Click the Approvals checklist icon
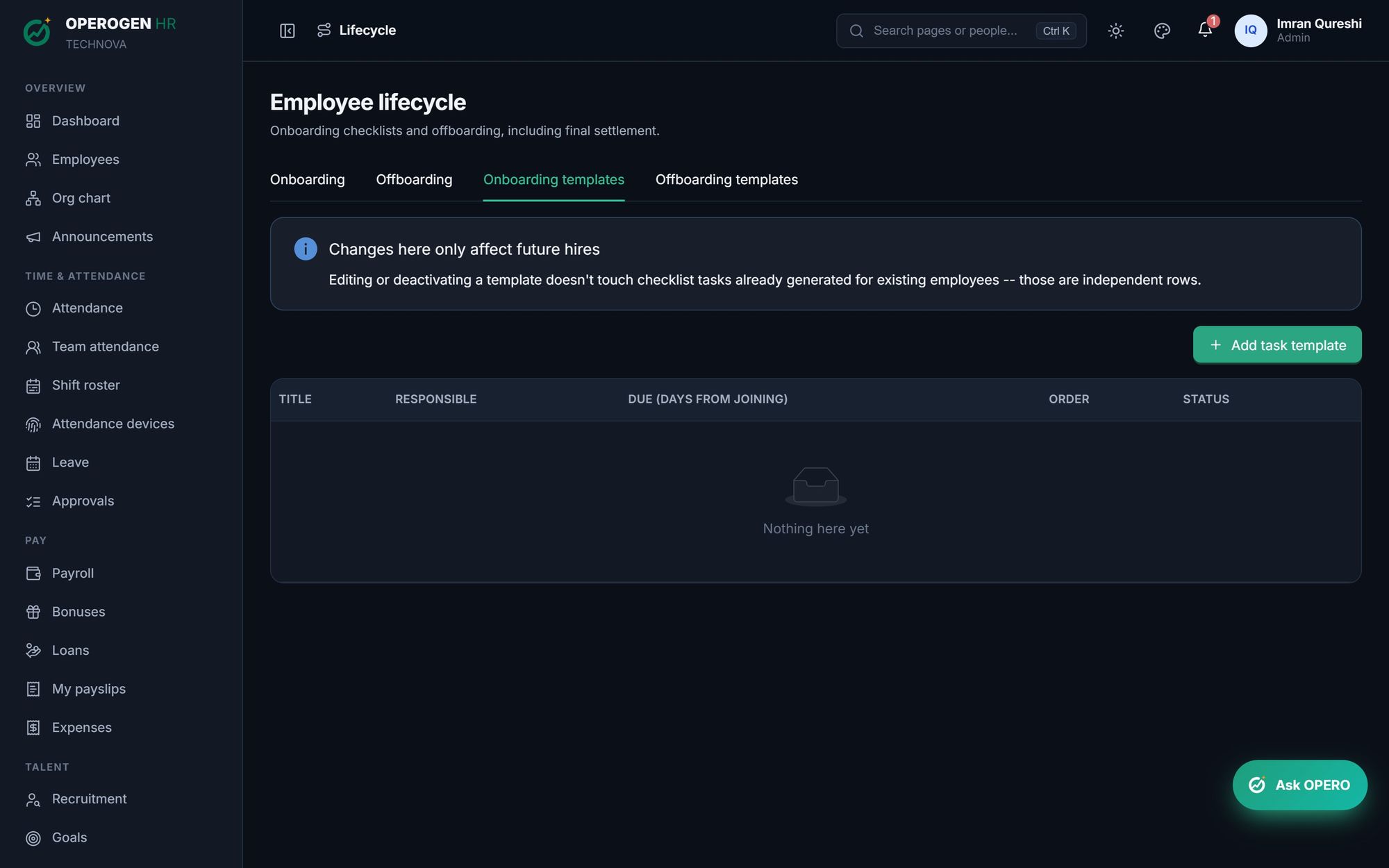 [x=33, y=501]
